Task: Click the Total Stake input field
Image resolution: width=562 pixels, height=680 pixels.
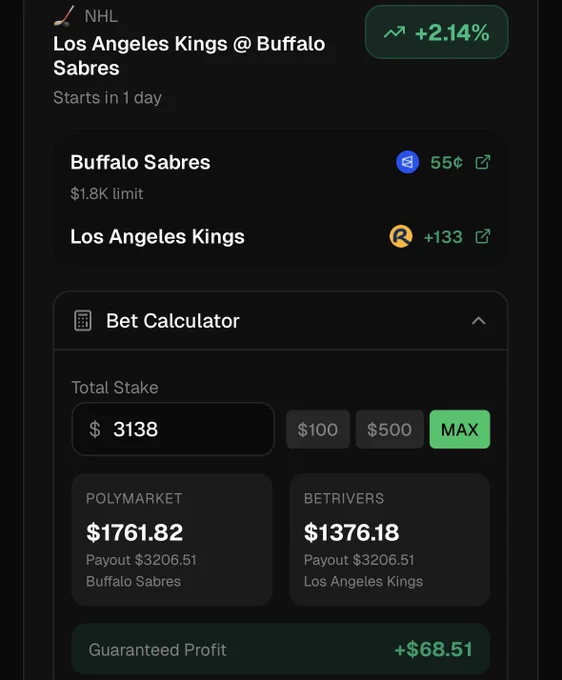Action: (x=173, y=429)
